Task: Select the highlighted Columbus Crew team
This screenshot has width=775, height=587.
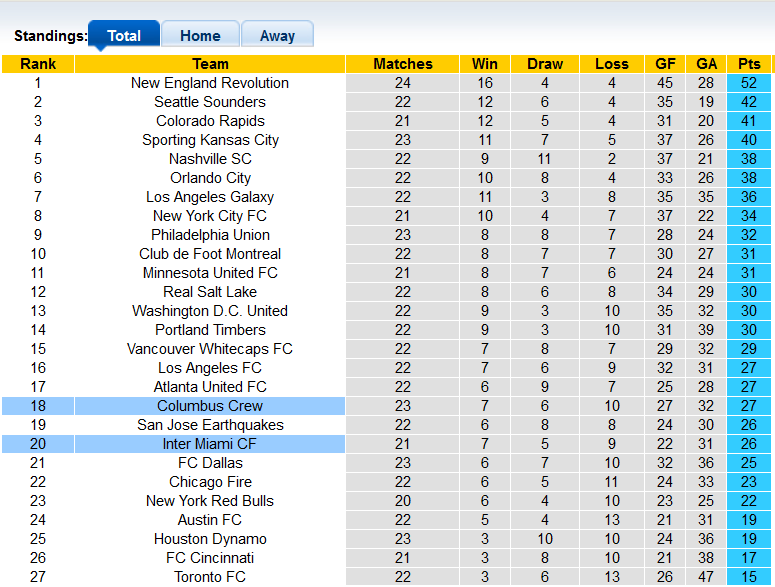Action: [210, 406]
